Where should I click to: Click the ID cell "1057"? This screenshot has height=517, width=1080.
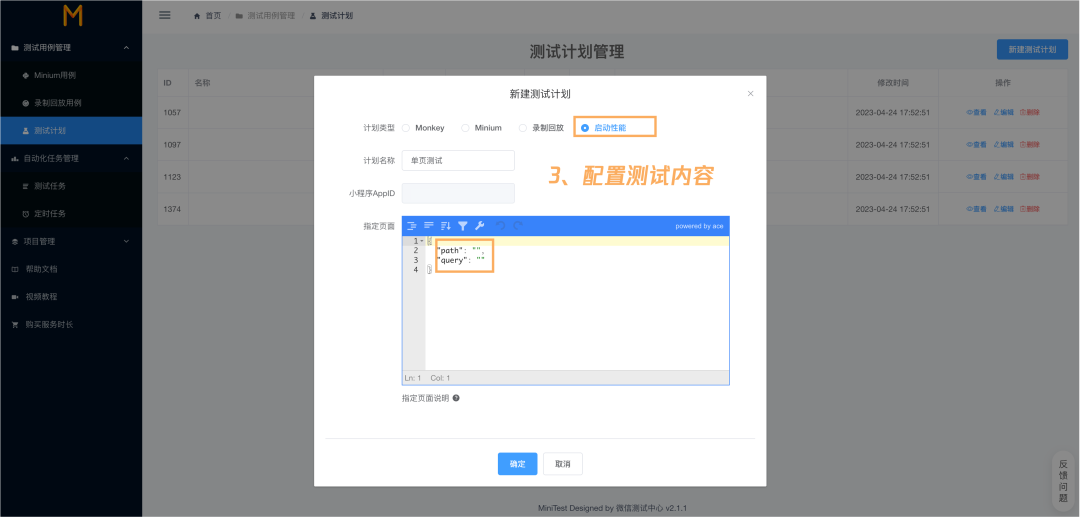click(x=172, y=112)
